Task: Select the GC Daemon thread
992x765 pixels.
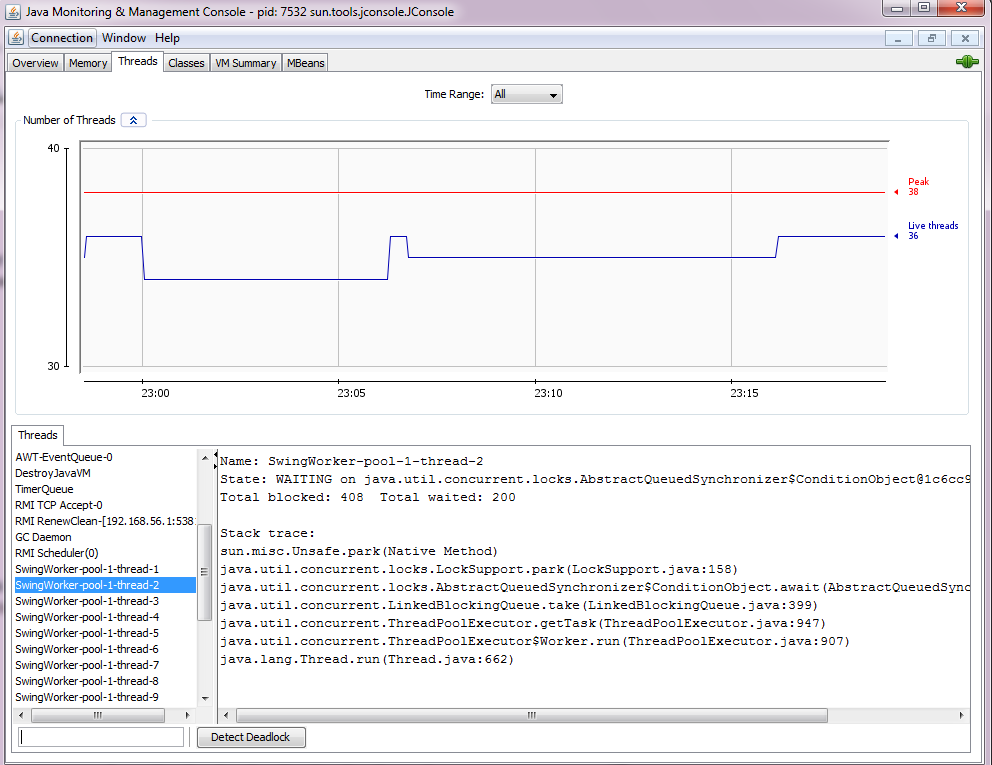Action: [x=45, y=537]
